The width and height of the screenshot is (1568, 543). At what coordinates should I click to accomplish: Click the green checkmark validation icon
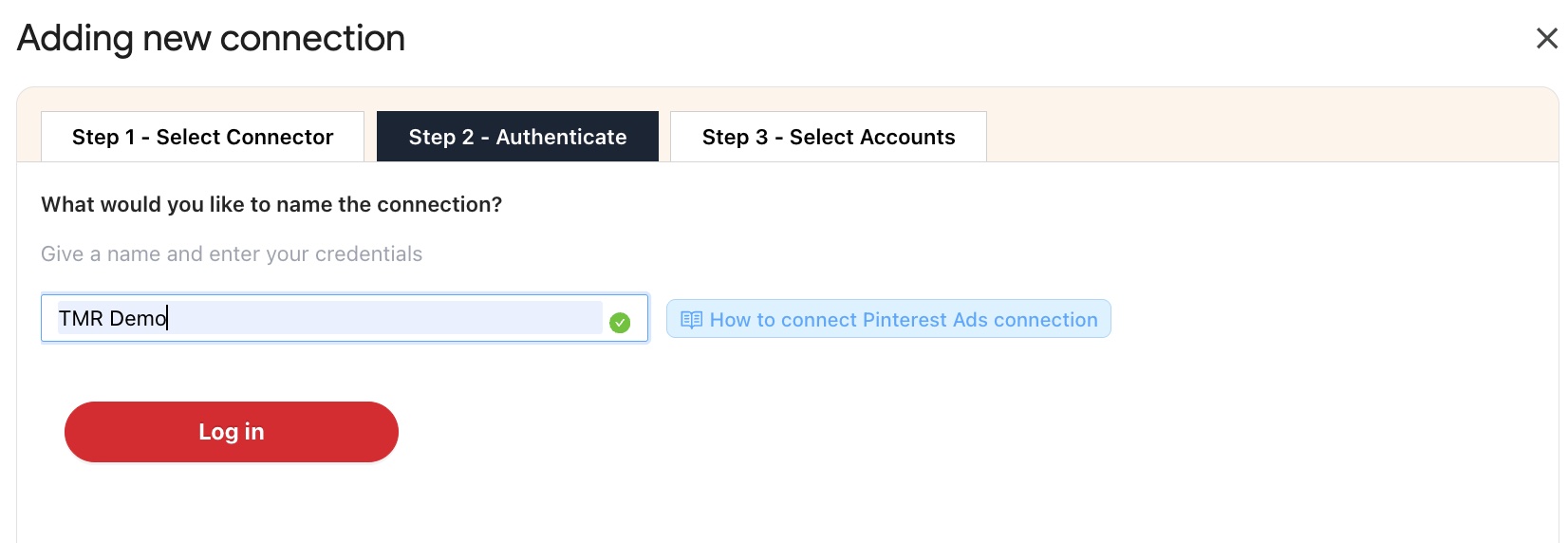pos(620,323)
